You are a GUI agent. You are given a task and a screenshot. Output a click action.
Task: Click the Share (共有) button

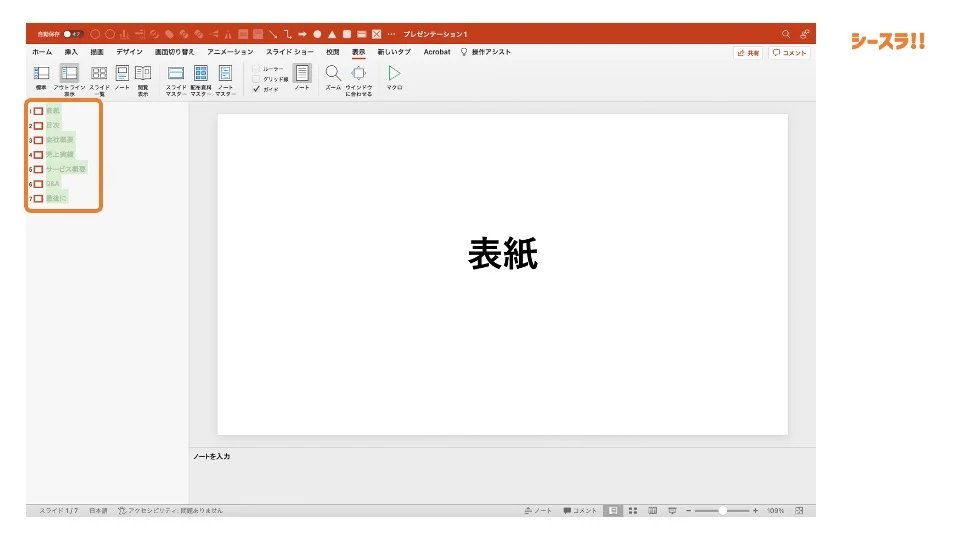(x=748, y=53)
